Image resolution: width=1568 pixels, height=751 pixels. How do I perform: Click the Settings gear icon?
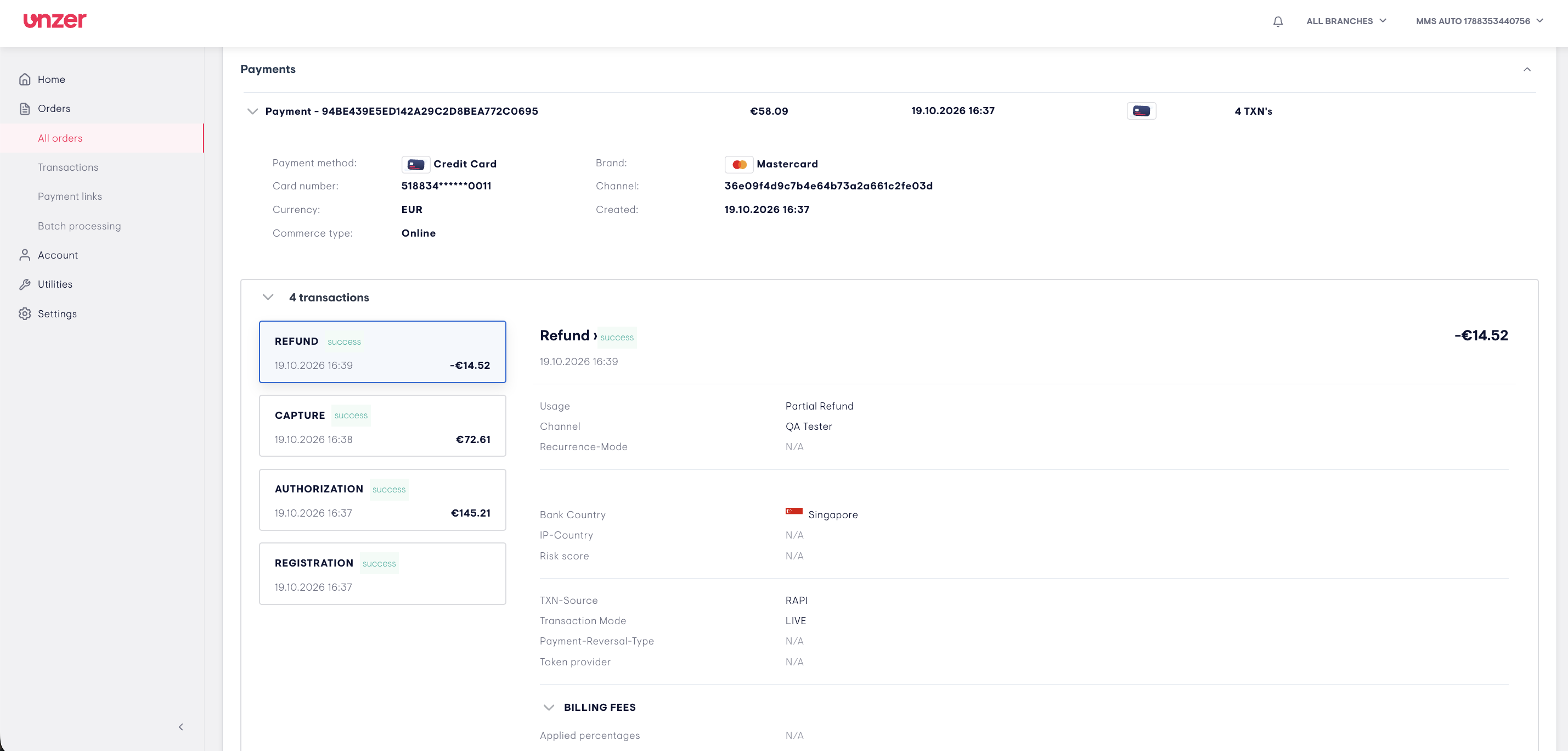25,313
